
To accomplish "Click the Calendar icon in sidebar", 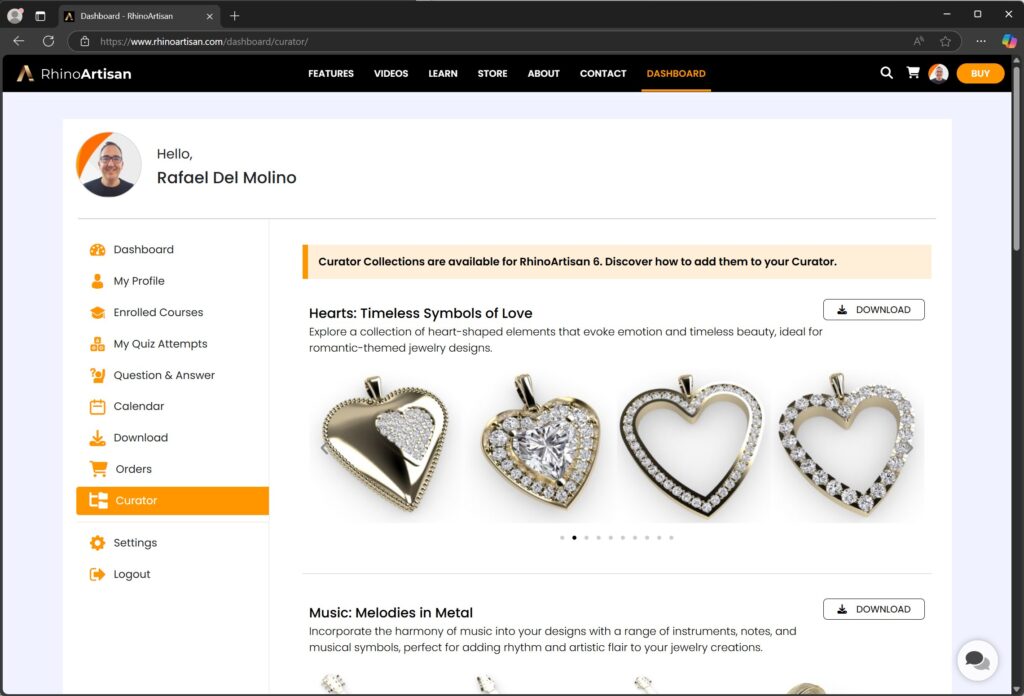I will pyautogui.click(x=97, y=406).
